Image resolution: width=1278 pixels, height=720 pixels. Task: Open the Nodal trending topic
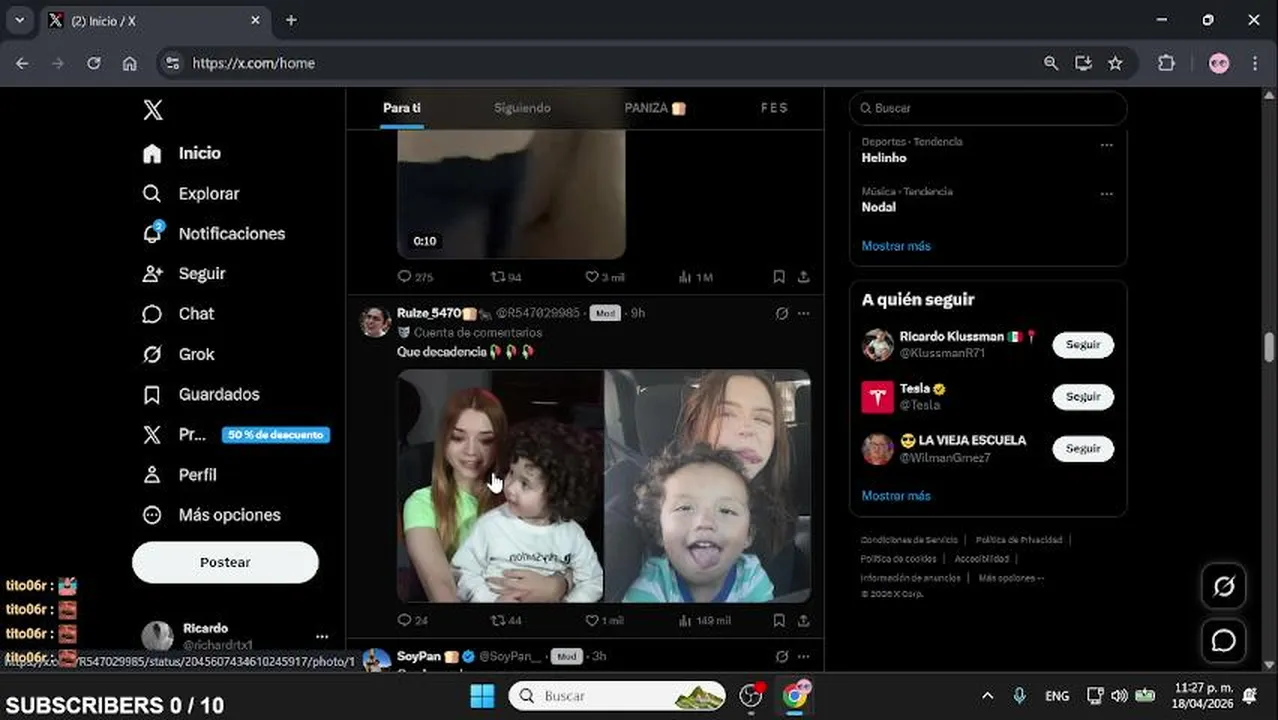879,207
